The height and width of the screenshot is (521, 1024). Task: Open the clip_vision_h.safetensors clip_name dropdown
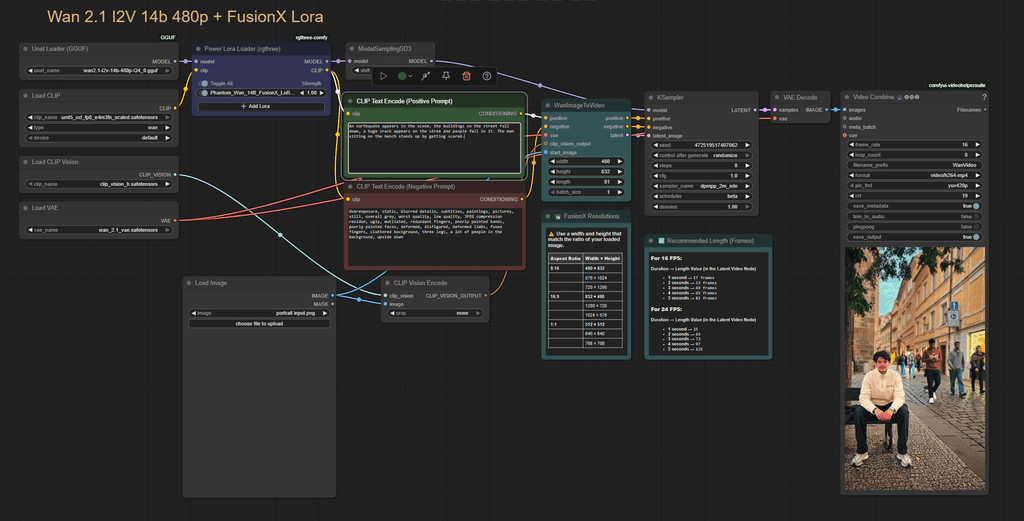coord(99,184)
